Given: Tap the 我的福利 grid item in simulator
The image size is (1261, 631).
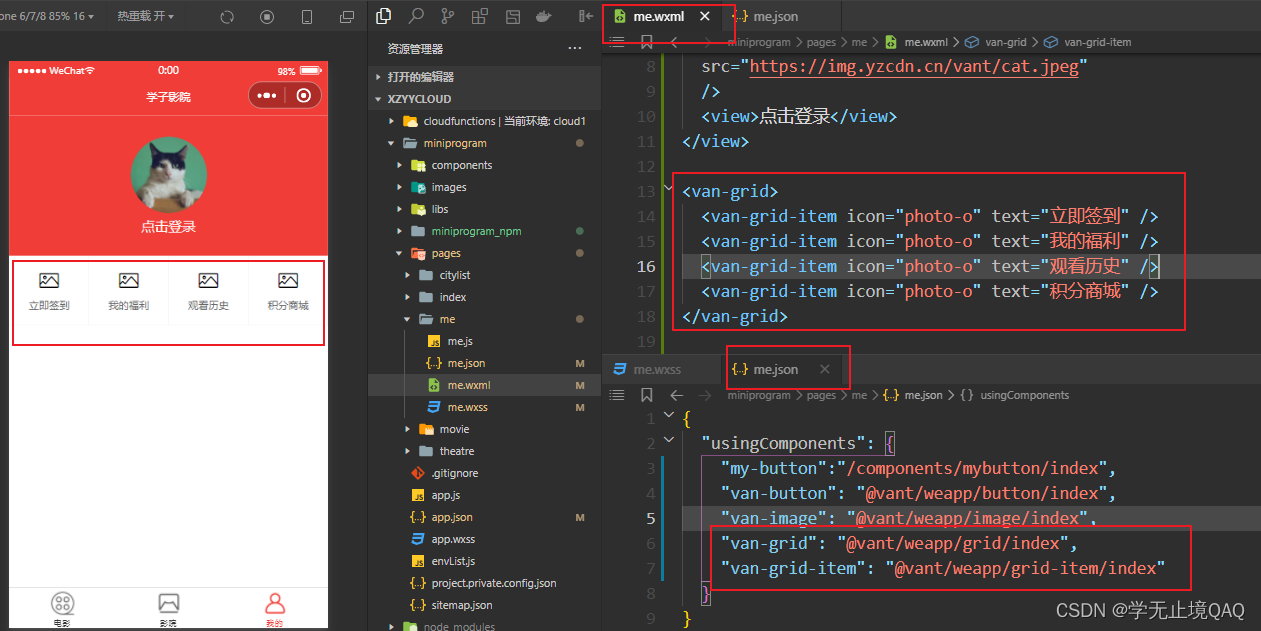Looking at the screenshot, I should coord(128,292).
